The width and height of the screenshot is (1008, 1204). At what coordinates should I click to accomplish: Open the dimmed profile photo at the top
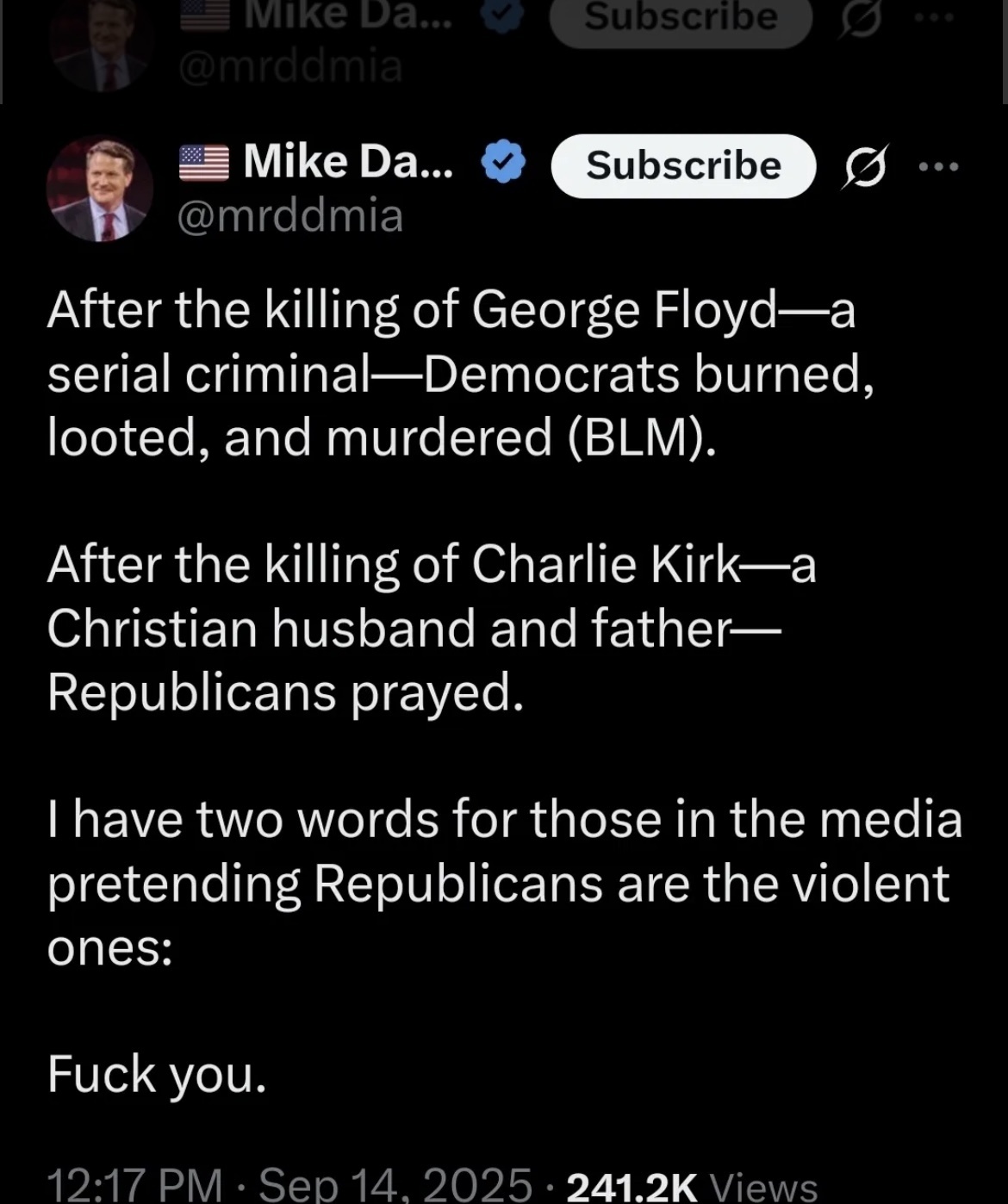coord(100,43)
